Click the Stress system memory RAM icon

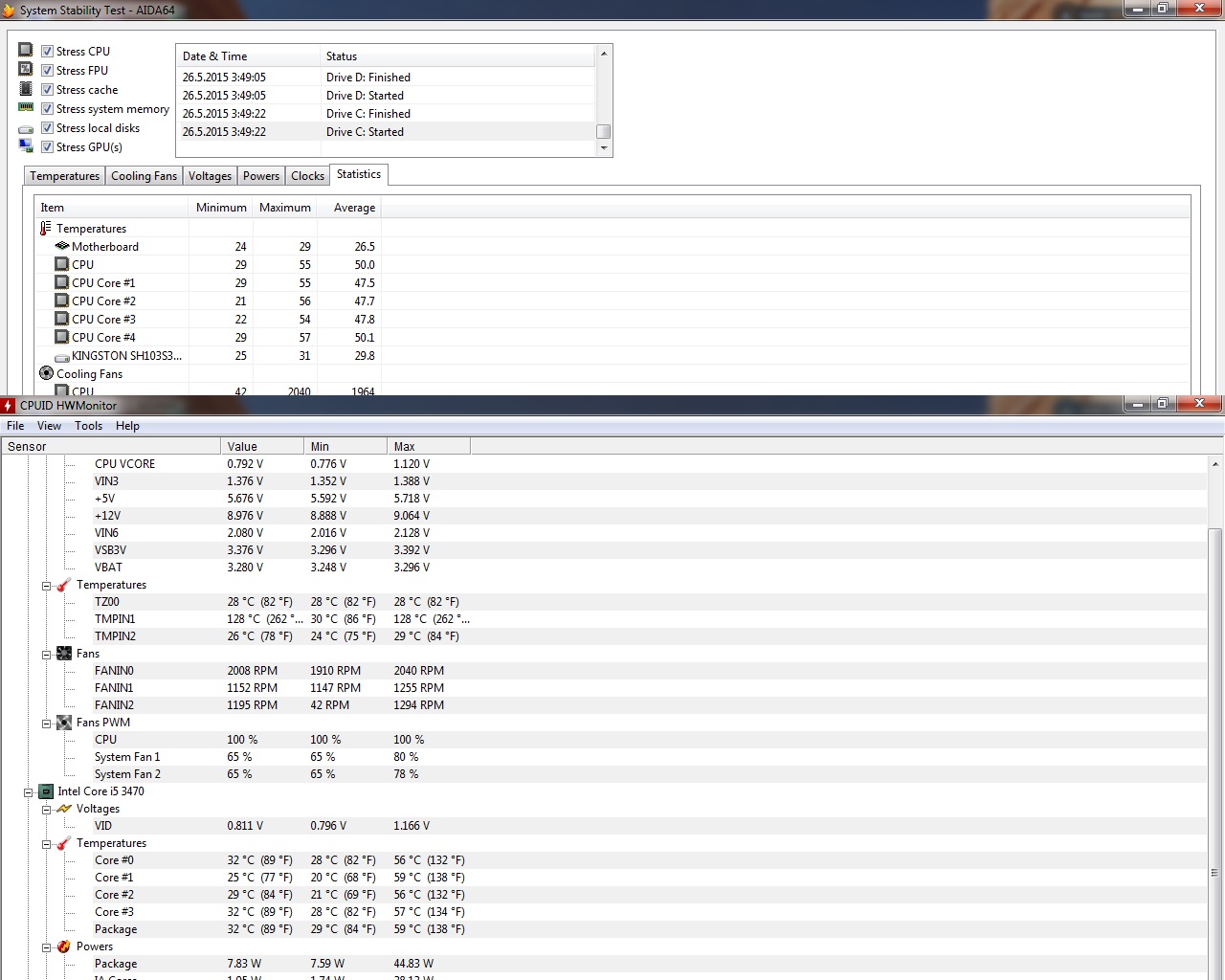(x=26, y=108)
